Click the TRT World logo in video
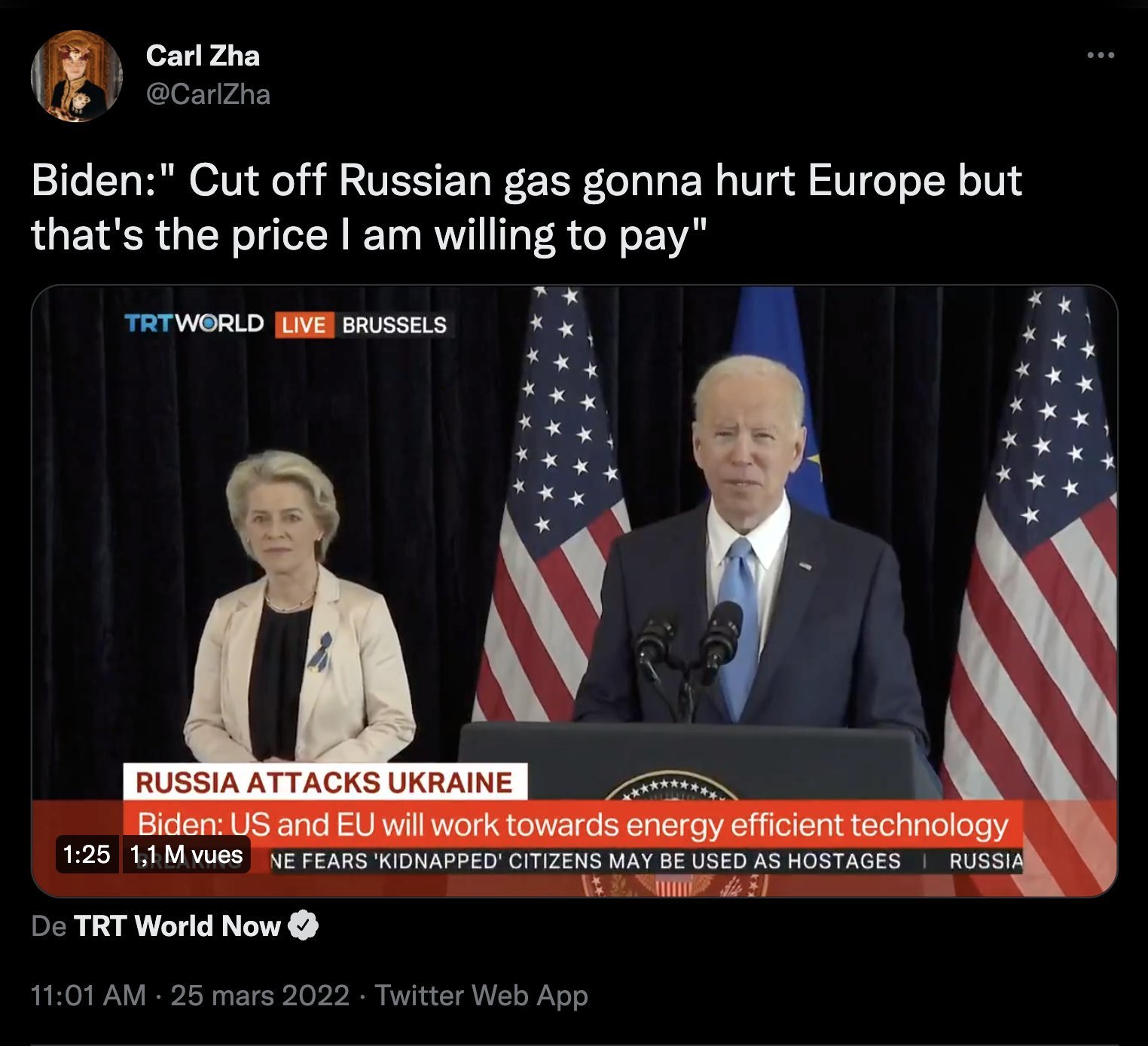The width and height of the screenshot is (1148, 1046). [x=194, y=324]
